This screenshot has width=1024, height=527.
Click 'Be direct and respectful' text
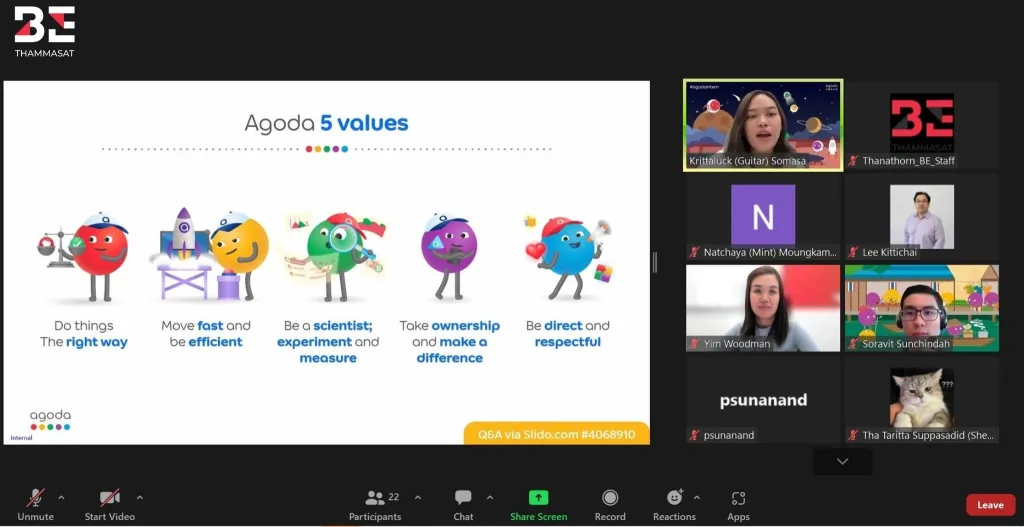click(x=568, y=334)
